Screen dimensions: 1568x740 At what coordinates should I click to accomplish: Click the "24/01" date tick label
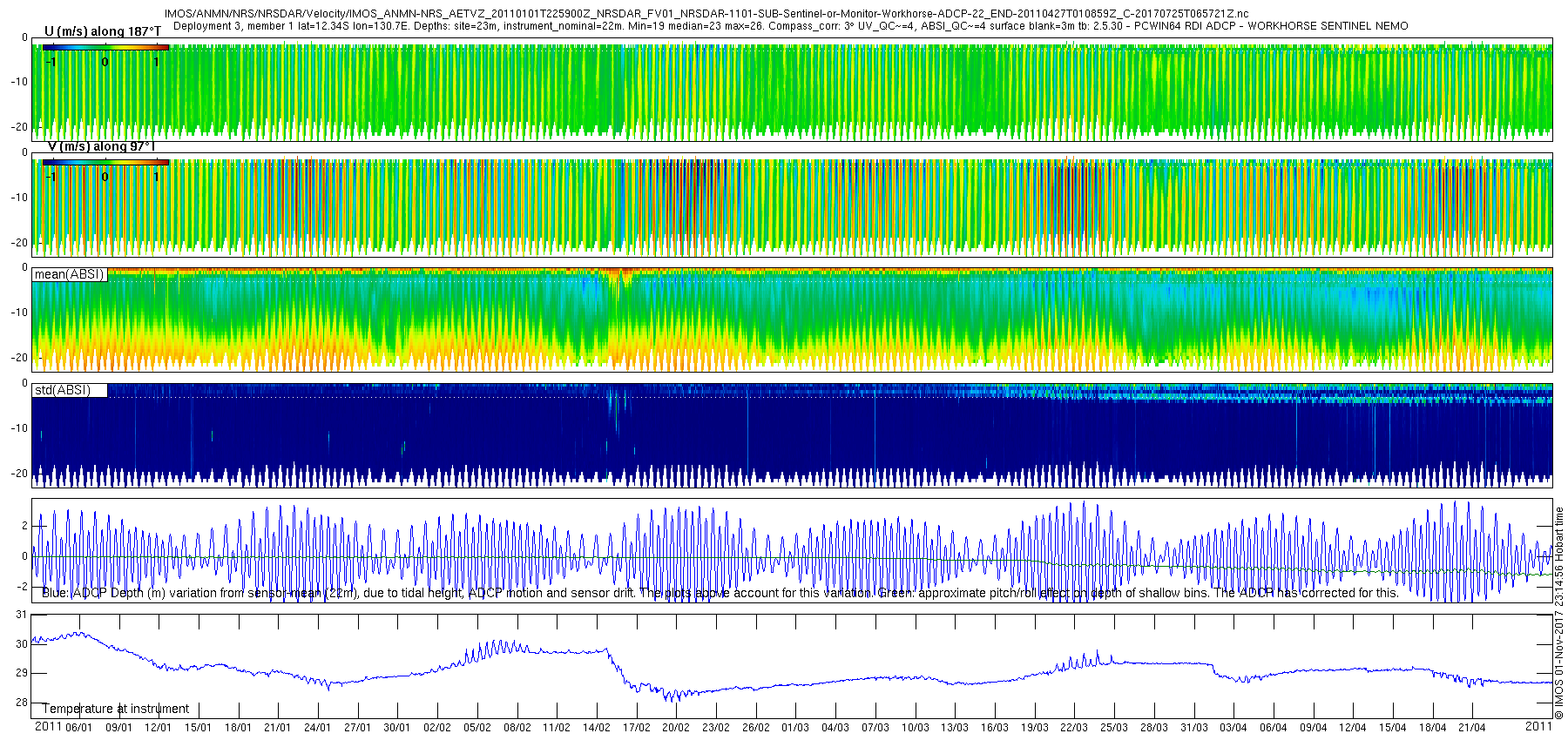point(317,728)
